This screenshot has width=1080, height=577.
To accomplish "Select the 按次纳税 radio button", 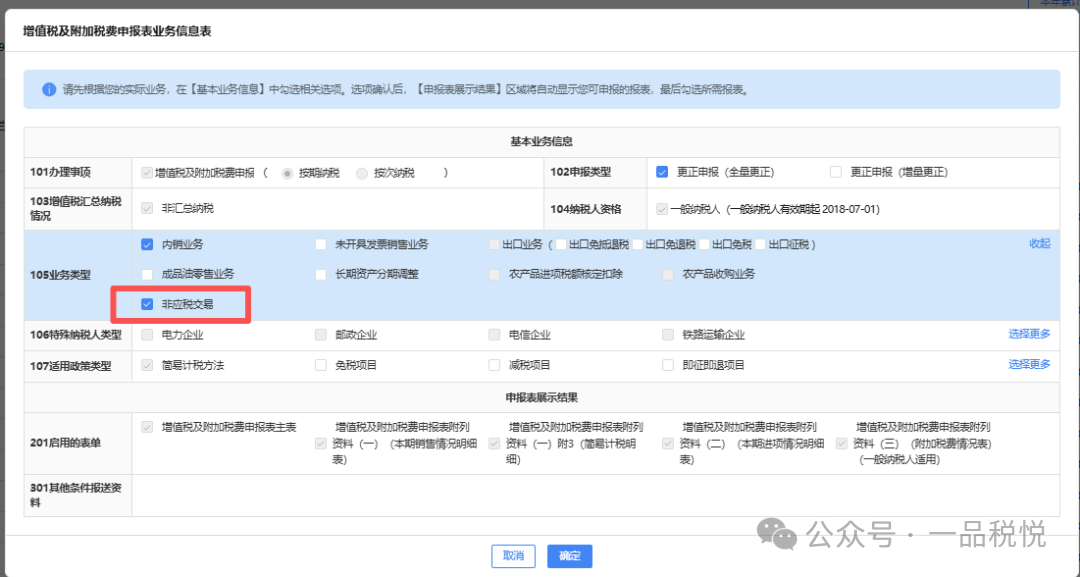I will [x=362, y=174].
